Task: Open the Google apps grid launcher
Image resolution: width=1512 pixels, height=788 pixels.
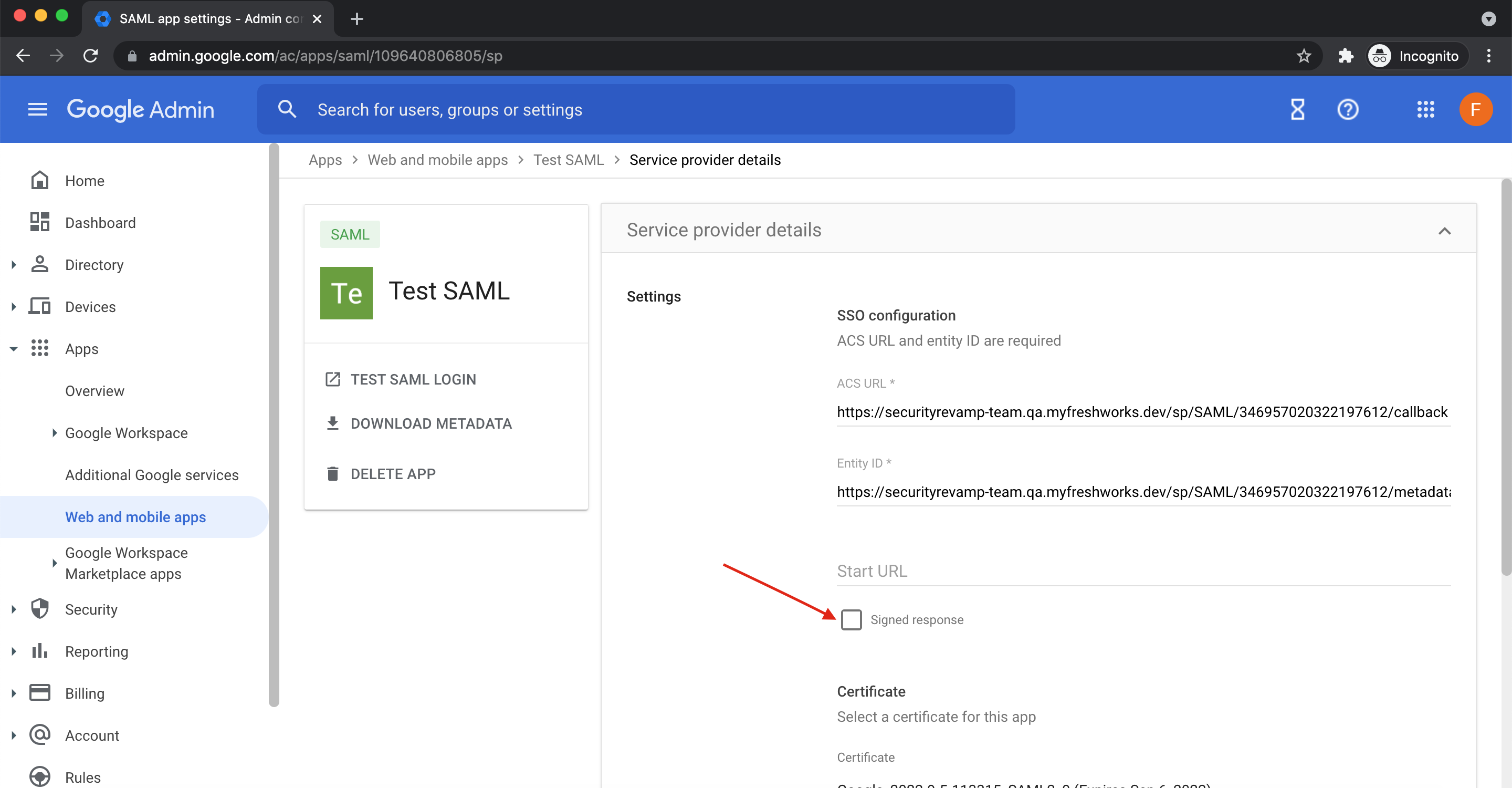Action: tap(1425, 109)
